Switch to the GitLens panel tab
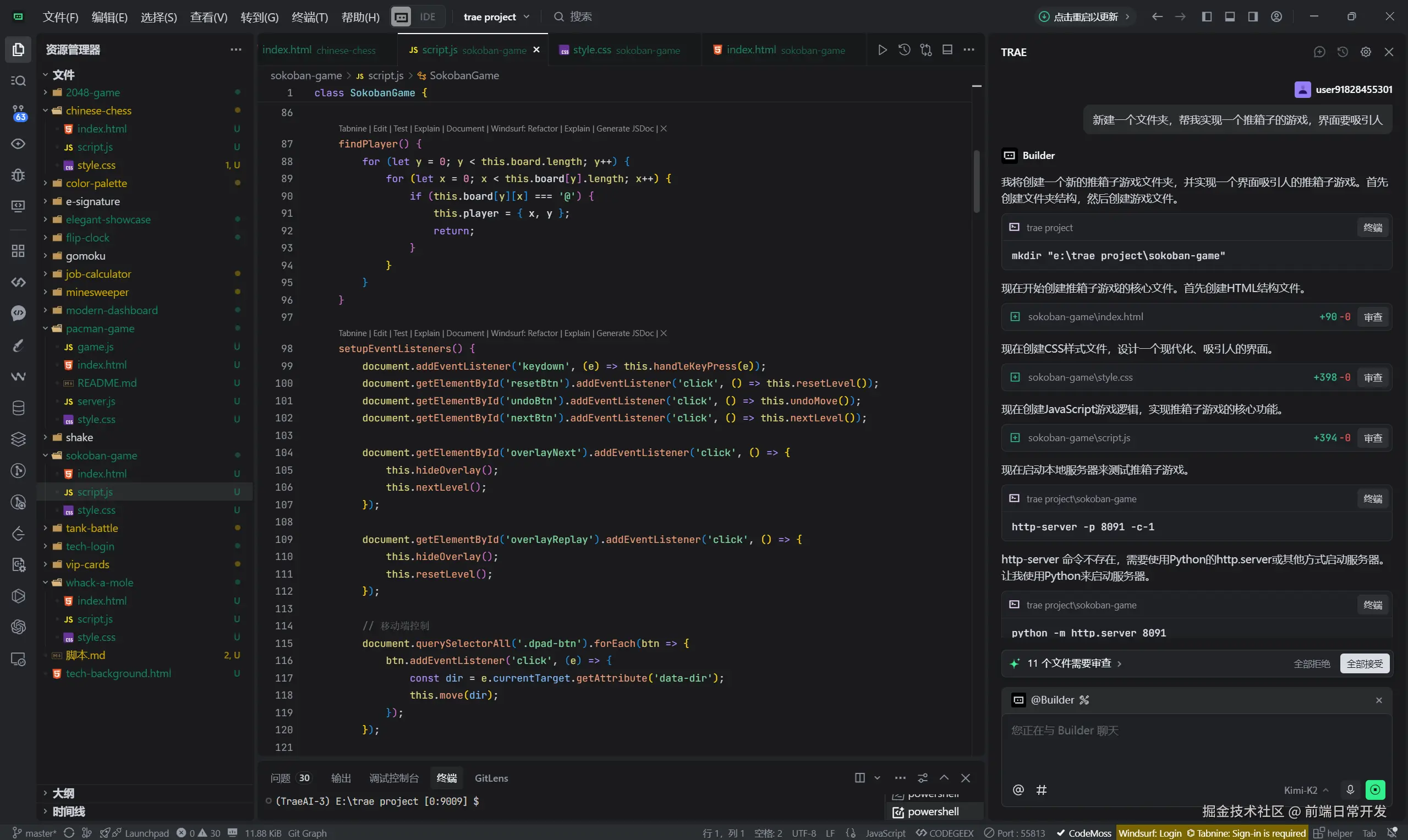 [x=491, y=778]
